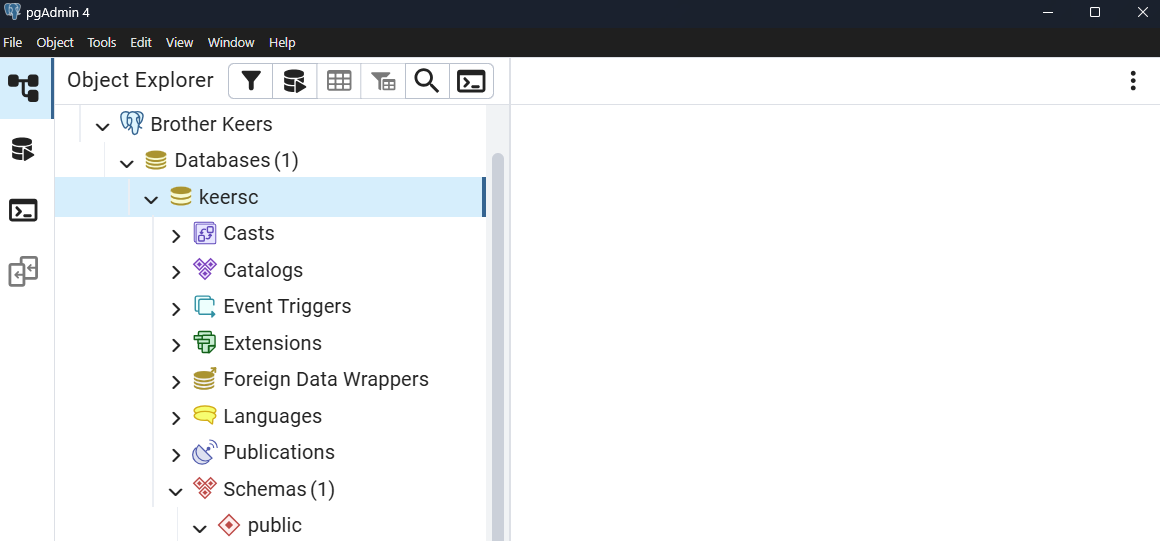Expand the Languages node
Screen dimensions: 1160x541
click(176, 418)
